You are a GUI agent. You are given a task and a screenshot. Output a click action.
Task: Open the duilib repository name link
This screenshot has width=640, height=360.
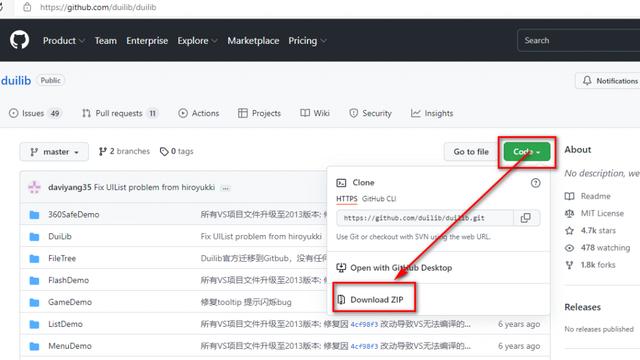click(x=16, y=80)
